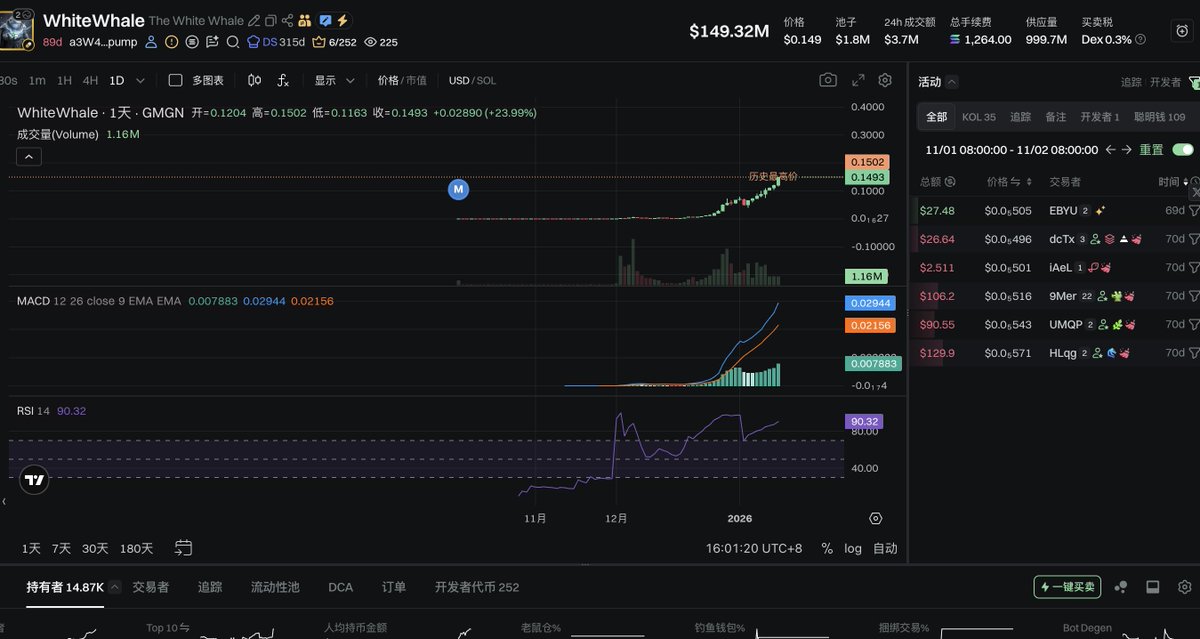Toggle 价格 column swap icon in activity
Viewport: 1200px width, 639px height.
point(1014,182)
